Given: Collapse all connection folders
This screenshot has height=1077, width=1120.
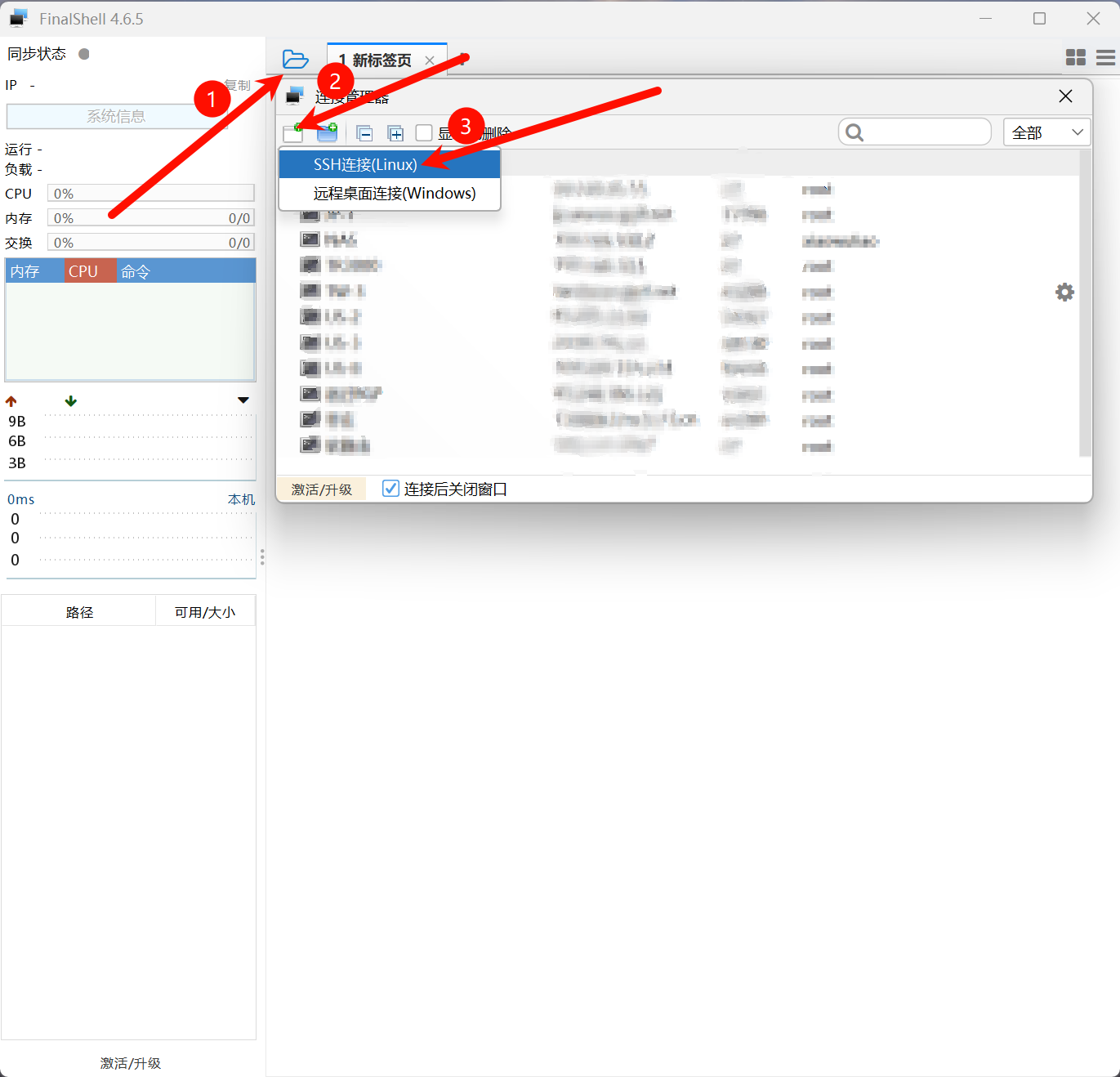Looking at the screenshot, I should tap(365, 133).
